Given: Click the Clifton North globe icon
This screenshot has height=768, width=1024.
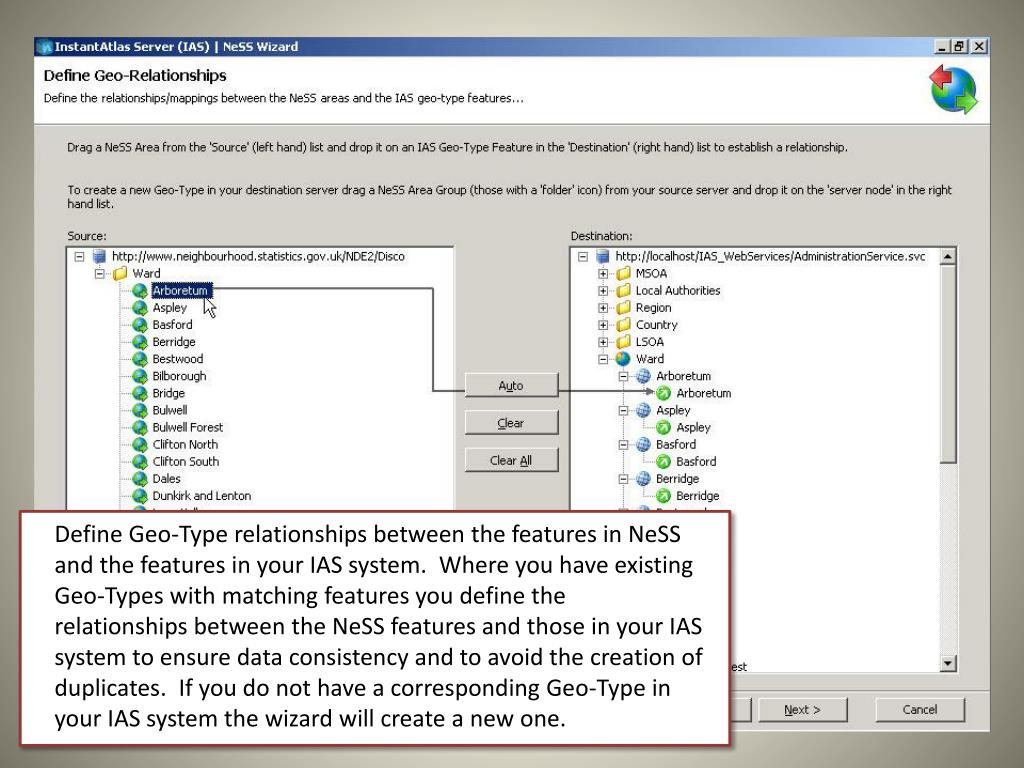Looking at the screenshot, I should pos(140,444).
